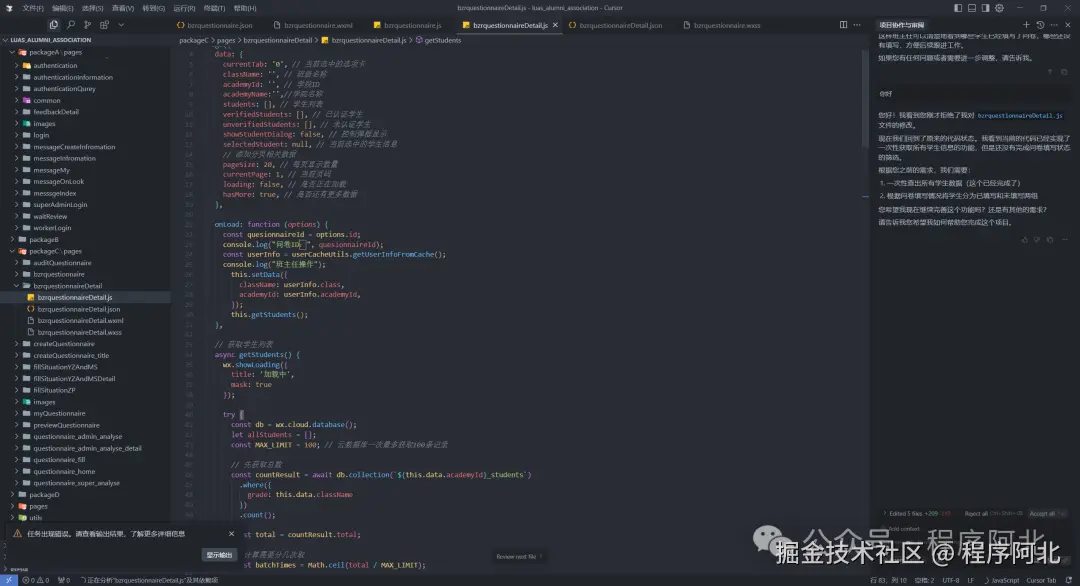Click packageC in the breadcrumb
Image resolution: width=1080 pixels, height=586 pixels.
click(x=194, y=41)
